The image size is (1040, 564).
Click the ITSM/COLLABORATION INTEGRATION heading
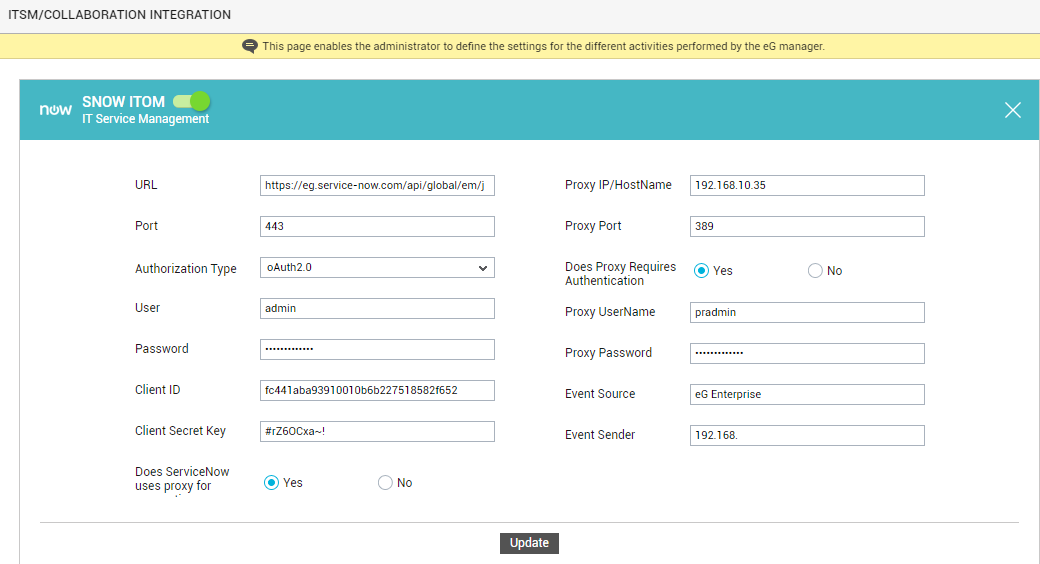[x=119, y=15]
